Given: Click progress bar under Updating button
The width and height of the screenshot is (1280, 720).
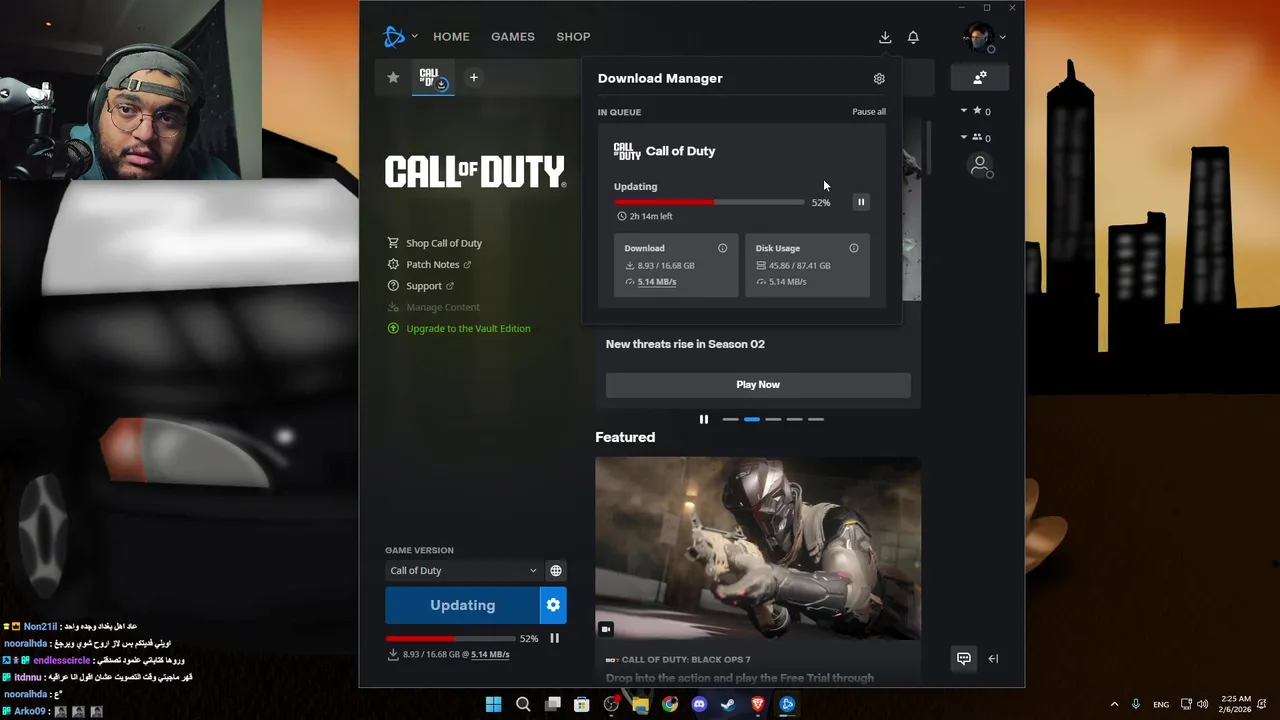Looking at the screenshot, I should tap(450, 638).
